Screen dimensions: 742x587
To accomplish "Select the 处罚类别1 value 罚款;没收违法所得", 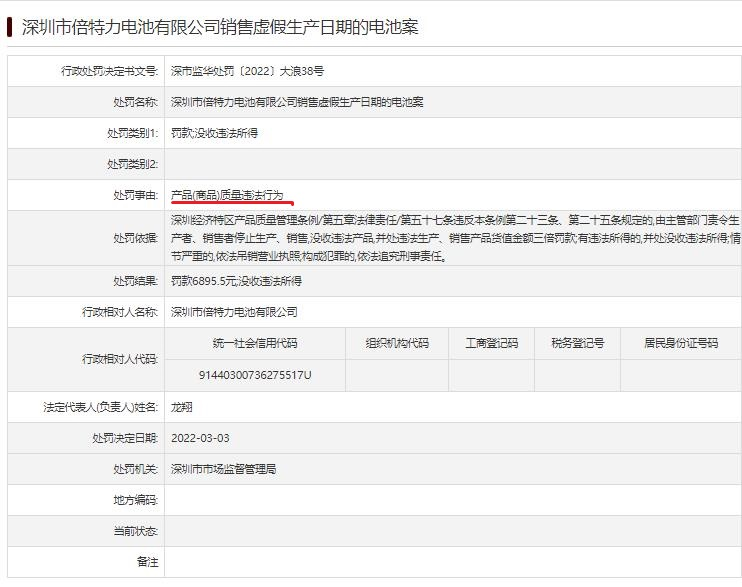I will click(x=214, y=133).
